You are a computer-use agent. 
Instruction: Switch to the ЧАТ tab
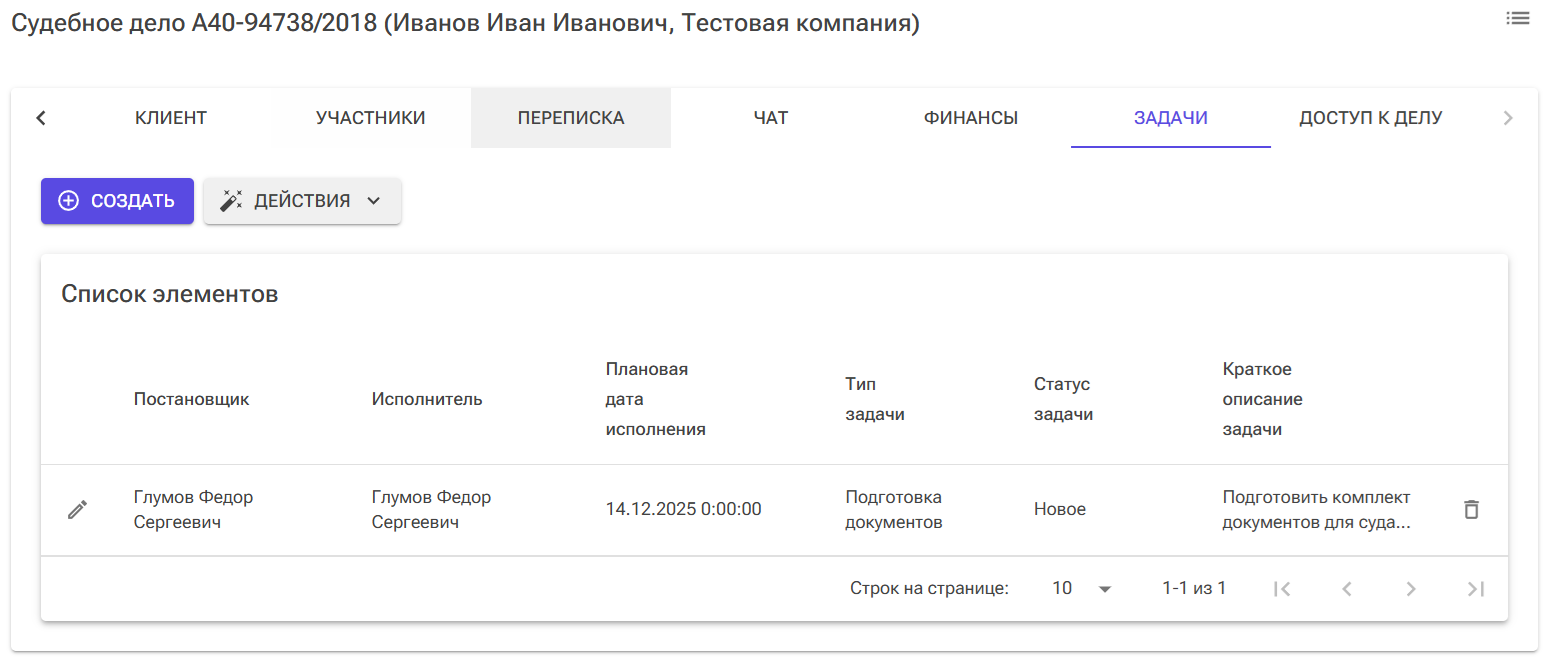click(770, 117)
